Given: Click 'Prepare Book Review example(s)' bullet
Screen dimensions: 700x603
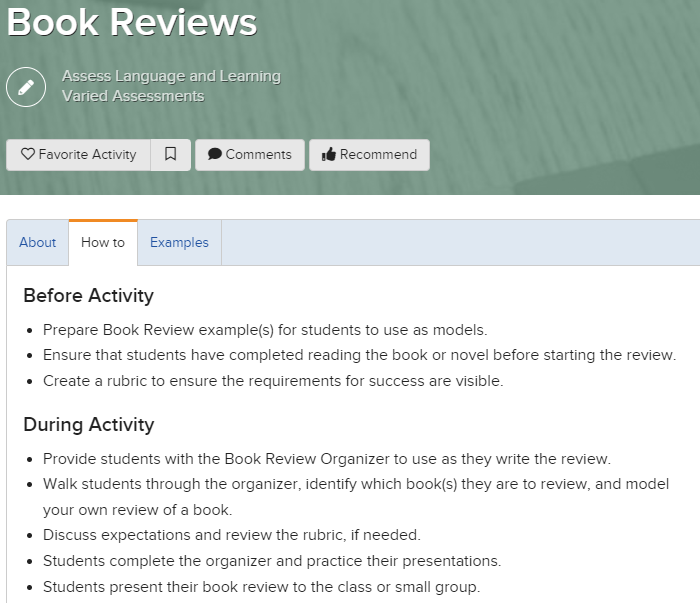Looking at the screenshot, I should tap(265, 330).
